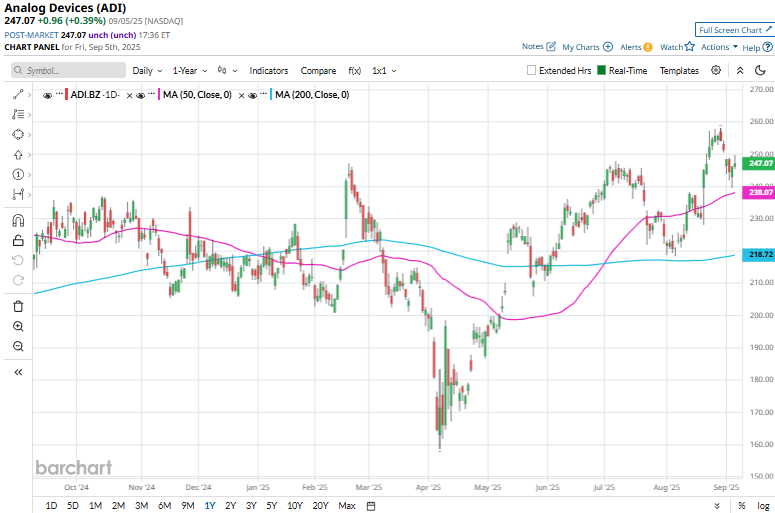Open the 1-Year period dropdown
Viewport: 775px width, 513px height.
[x=190, y=71]
